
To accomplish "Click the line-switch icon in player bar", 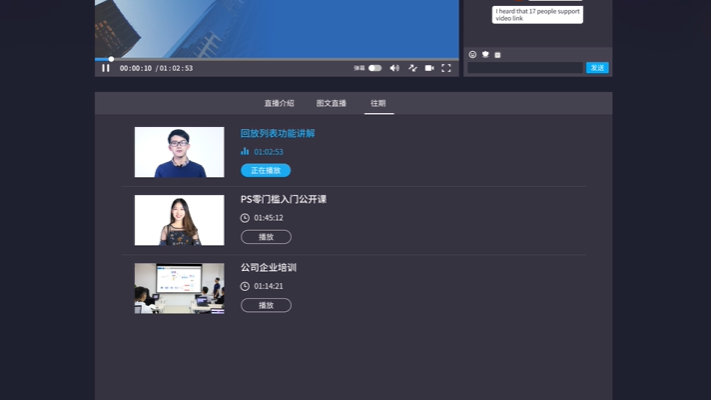I will point(412,68).
